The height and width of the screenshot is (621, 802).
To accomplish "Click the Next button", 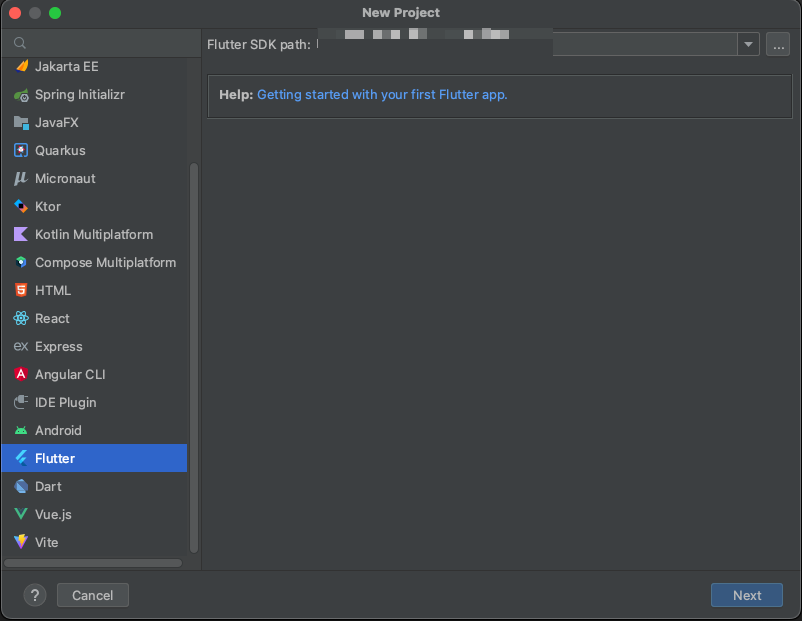I will pos(747,595).
